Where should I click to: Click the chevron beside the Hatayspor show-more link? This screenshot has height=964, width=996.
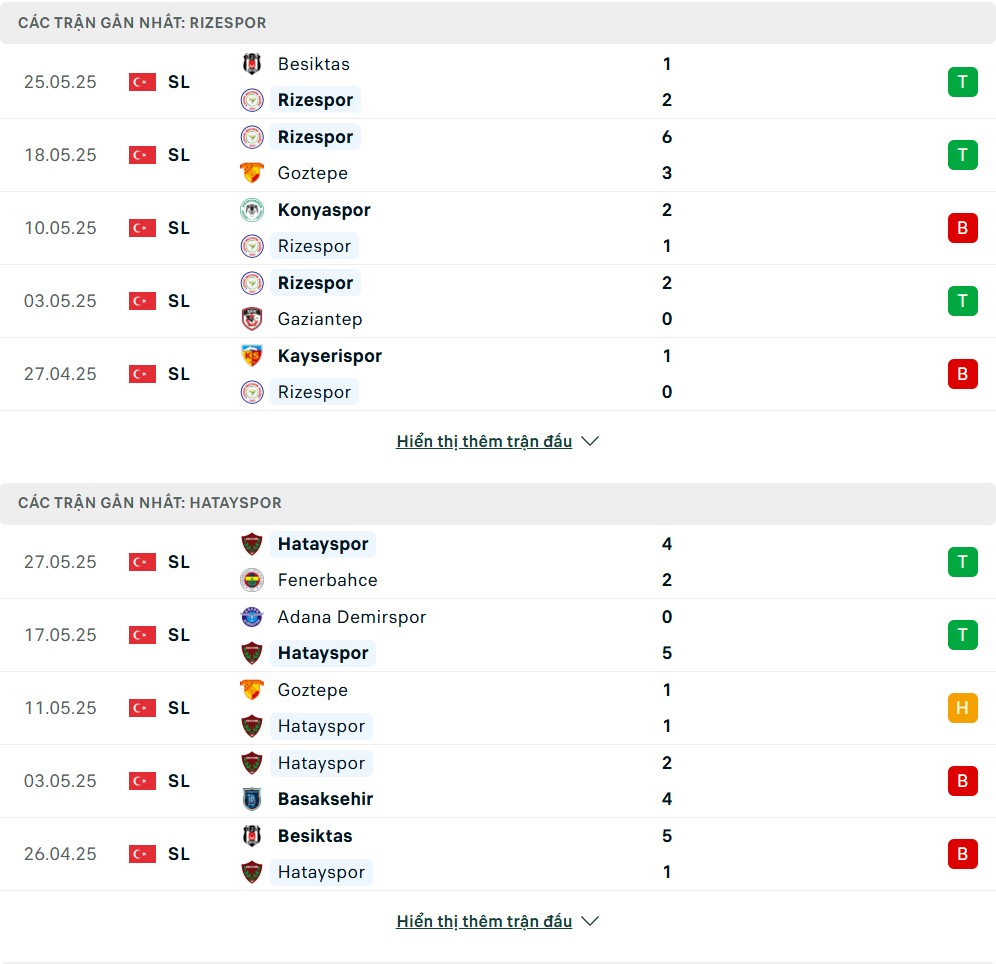click(x=590, y=921)
